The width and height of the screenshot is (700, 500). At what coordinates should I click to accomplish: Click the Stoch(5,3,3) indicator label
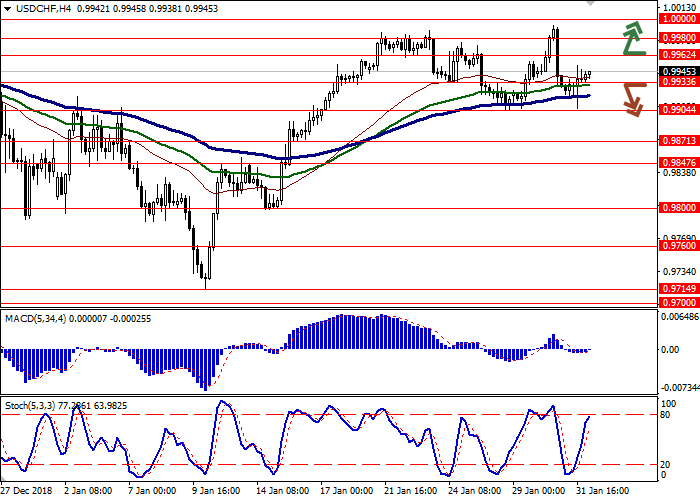point(30,406)
